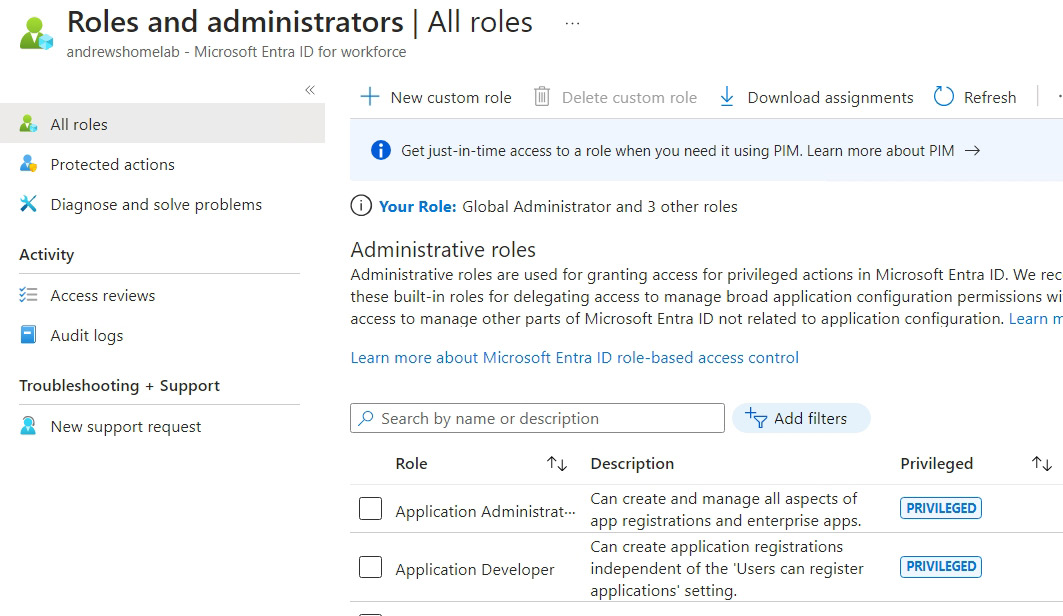Viewport: 1063px width, 616px height.
Task: Click the PRIVILEGED badge for Application Administrator
Action: pyautogui.click(x=940, y=508)
